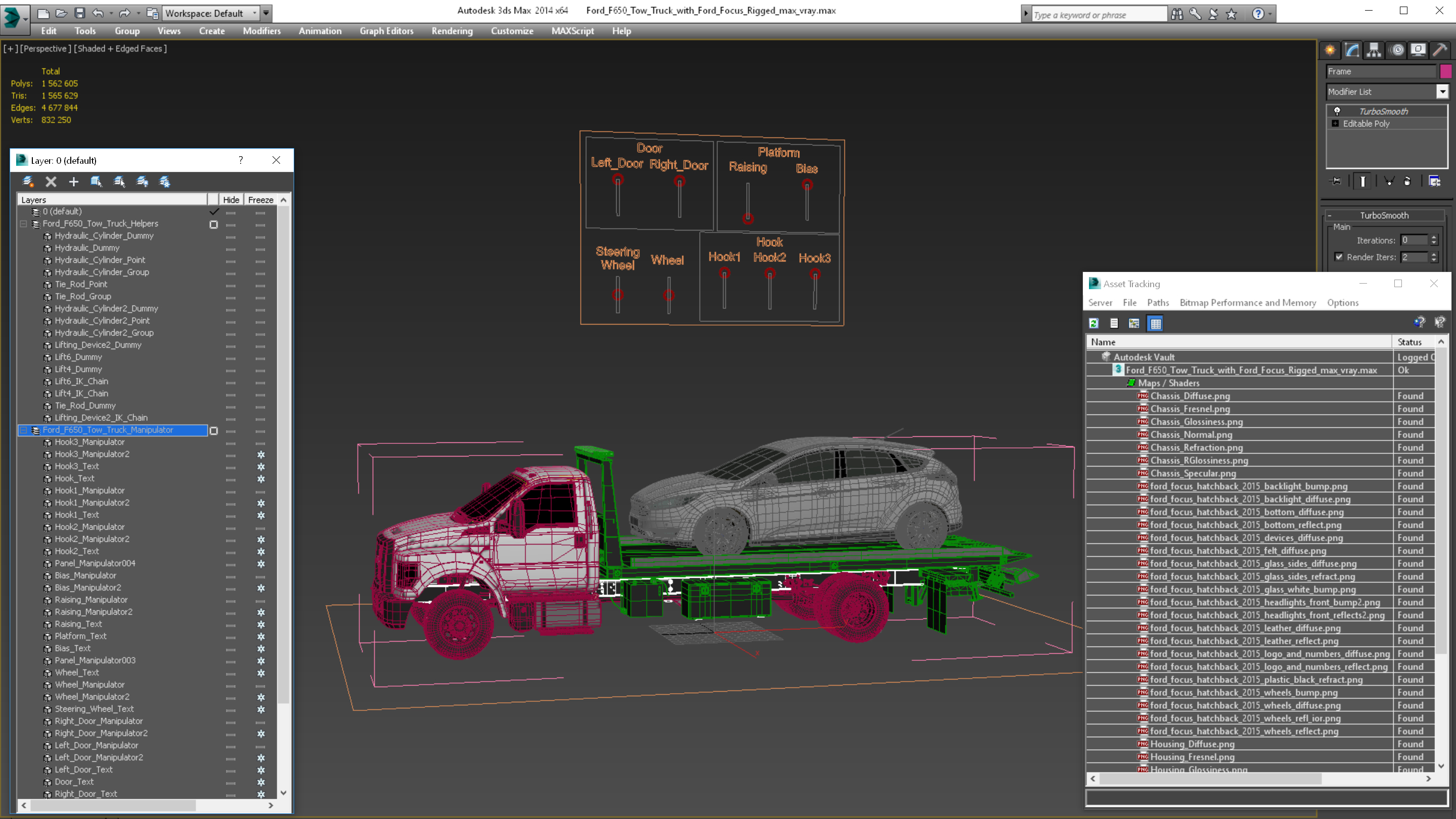Open Bitmap Performance and Memory menu
Viewport: 1456px width, 819px height.
click(x=1248, y=302)
